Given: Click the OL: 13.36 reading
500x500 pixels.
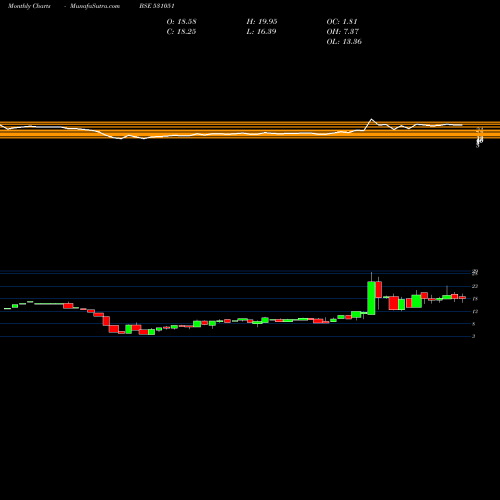Looking at the screenshot, I should tap(344, 42).
